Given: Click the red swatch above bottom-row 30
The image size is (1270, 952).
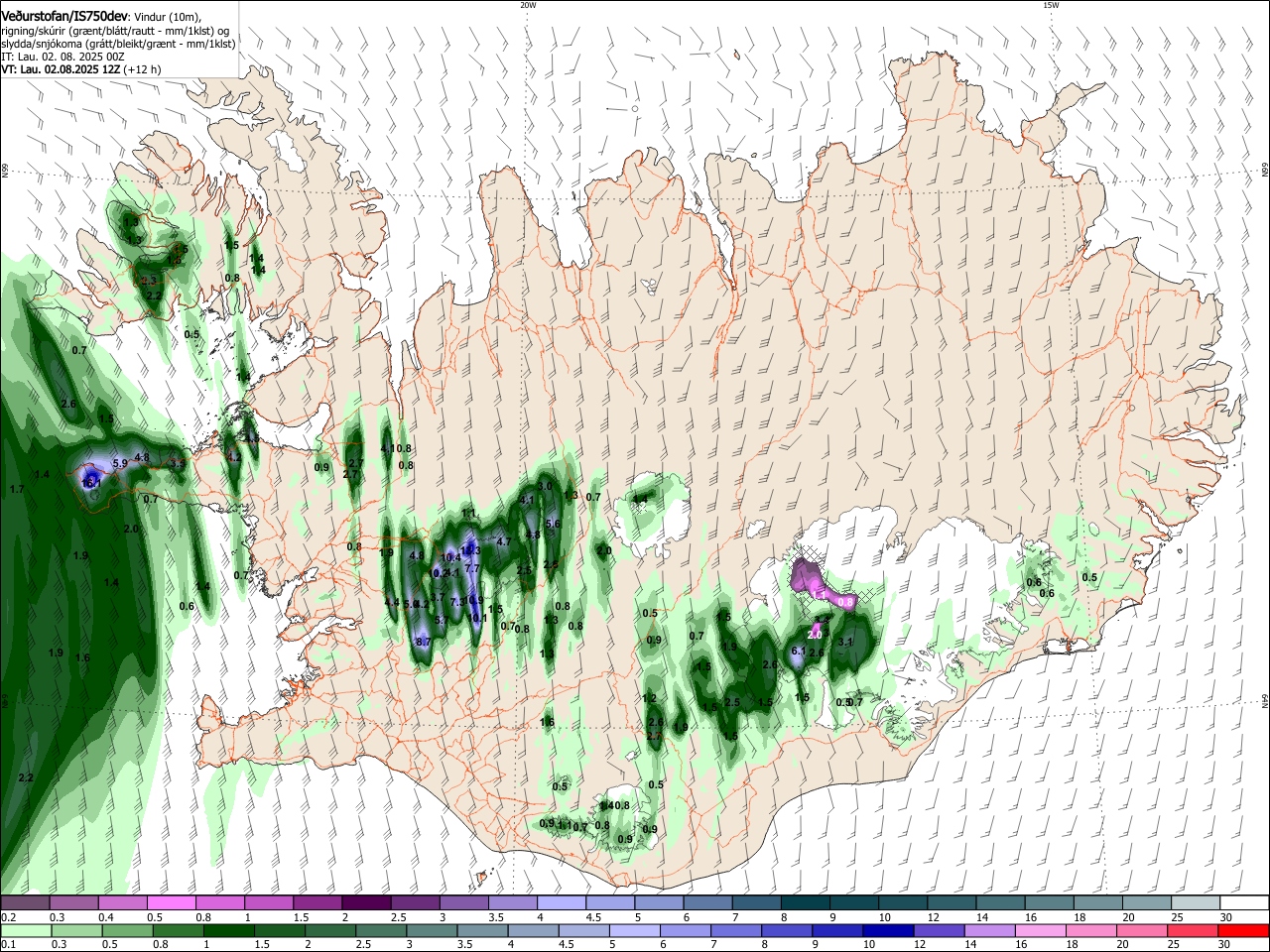Looking at the screenshot, I should [x=1244, y=931].
